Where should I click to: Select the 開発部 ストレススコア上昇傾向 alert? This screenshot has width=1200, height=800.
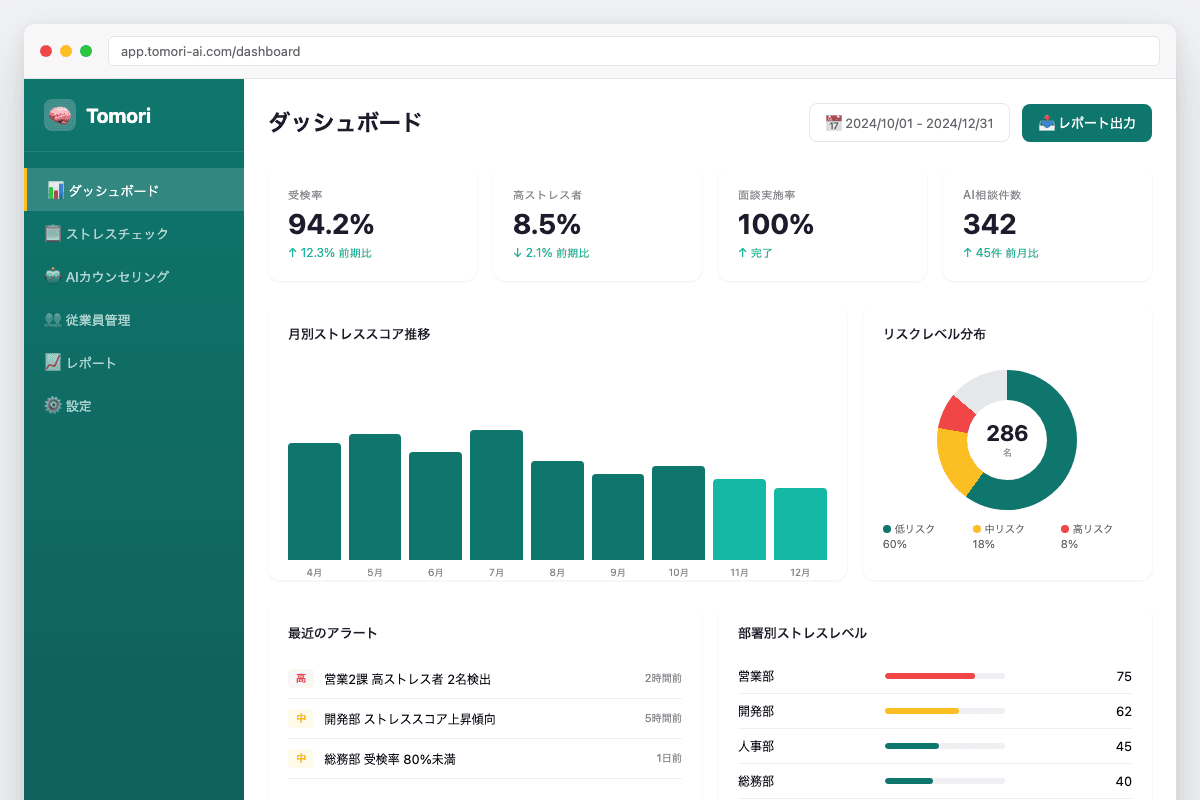410,719
